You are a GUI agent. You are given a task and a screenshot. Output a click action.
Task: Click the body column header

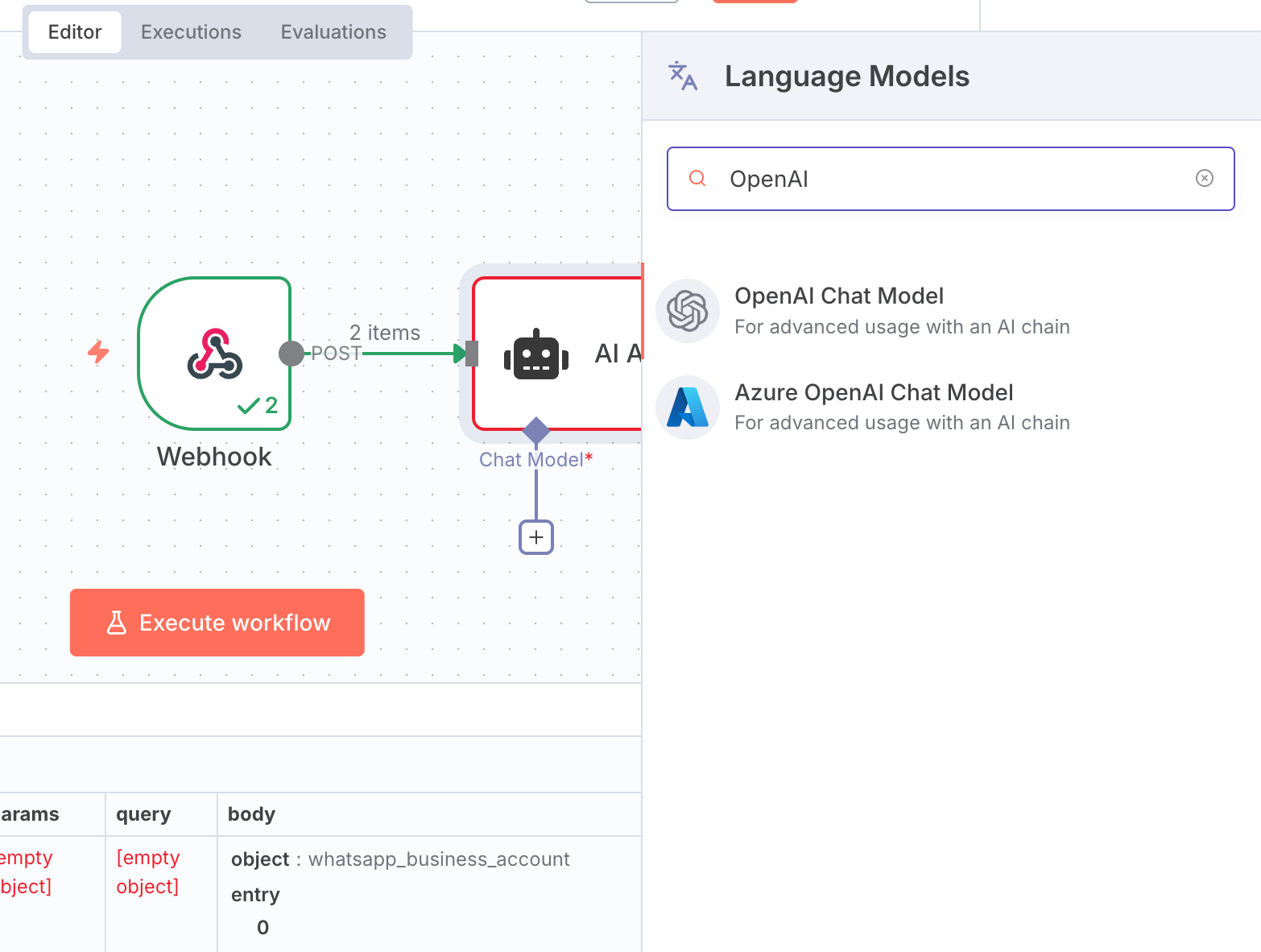tap(252, 814)
